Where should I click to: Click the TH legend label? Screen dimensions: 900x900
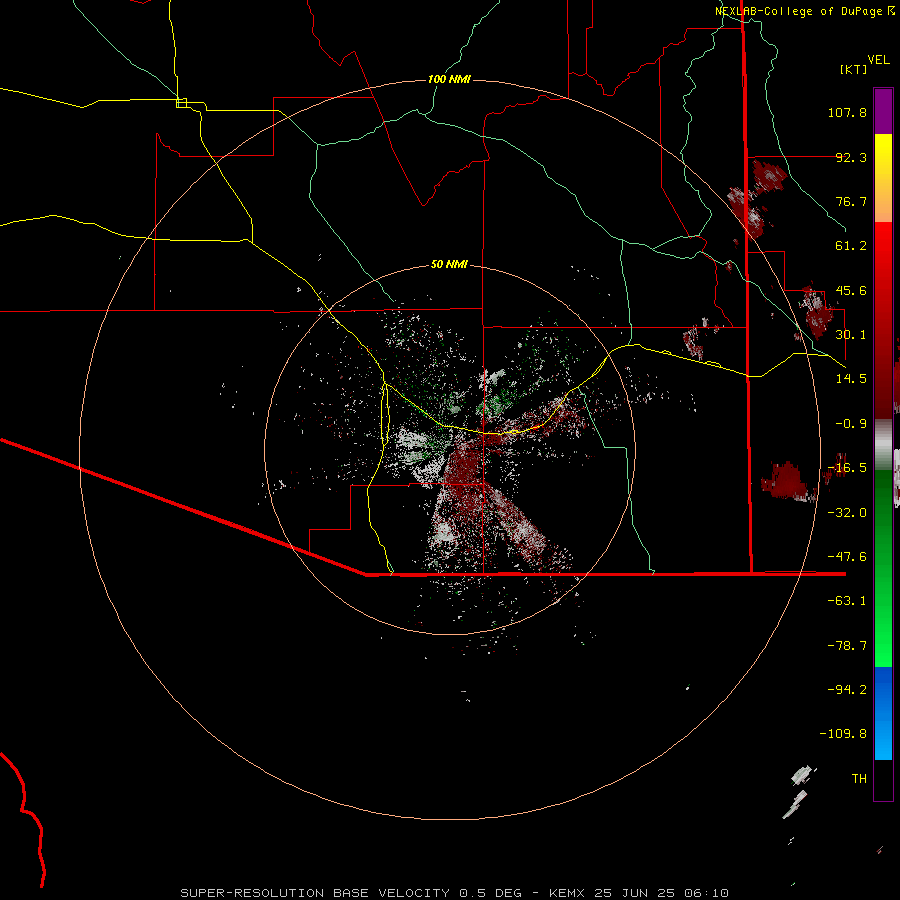pyautogui.click(x=859, y=779)
